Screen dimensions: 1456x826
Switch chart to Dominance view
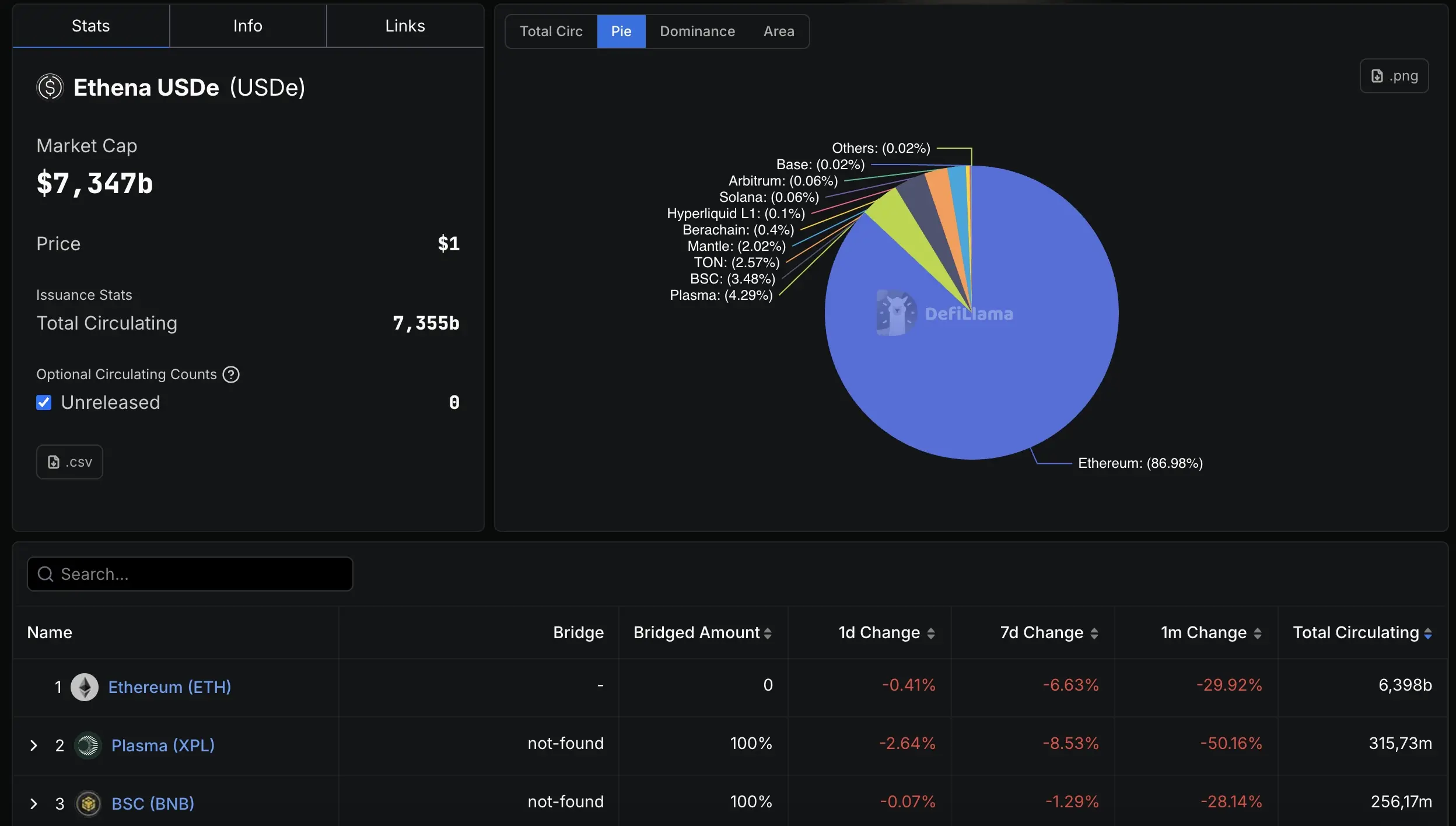(697, 32)
